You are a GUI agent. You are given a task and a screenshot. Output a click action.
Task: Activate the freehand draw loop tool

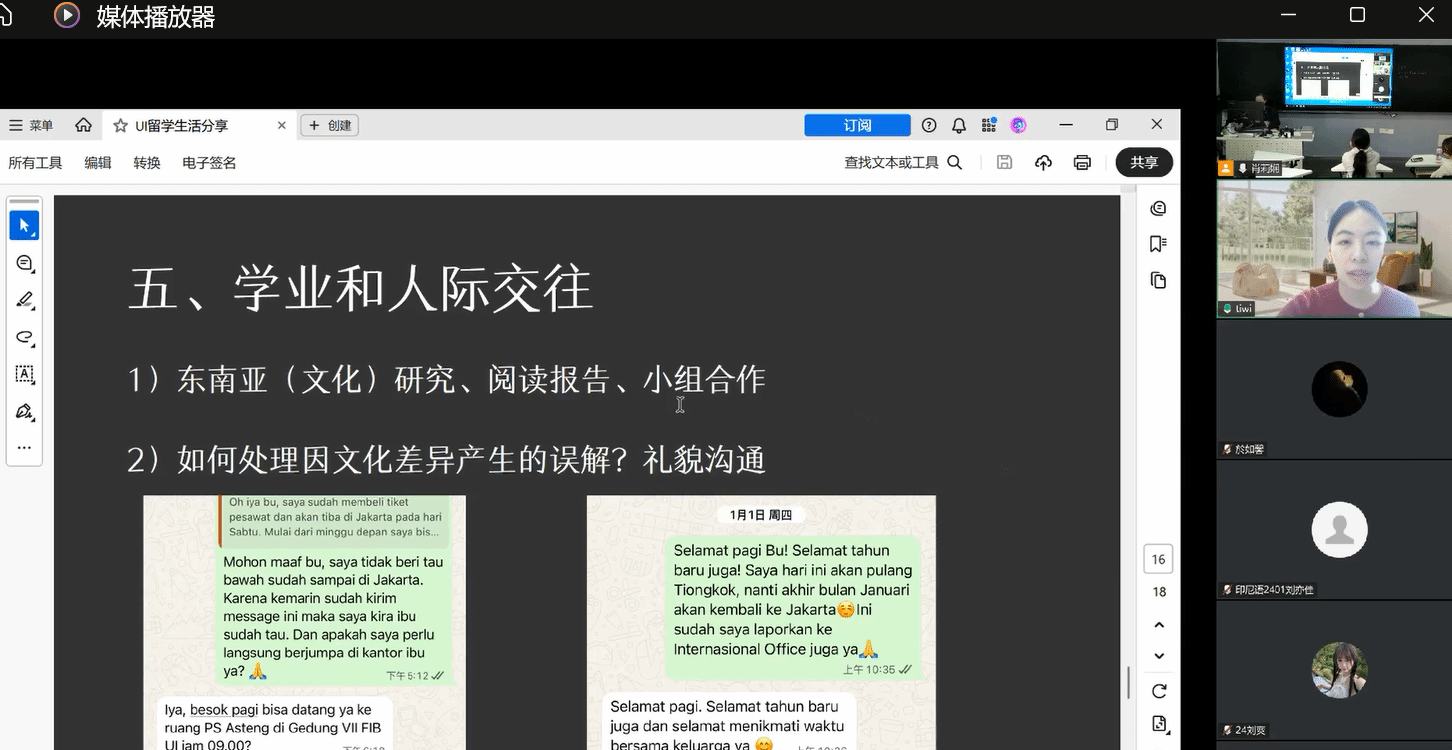pos(24,337)
